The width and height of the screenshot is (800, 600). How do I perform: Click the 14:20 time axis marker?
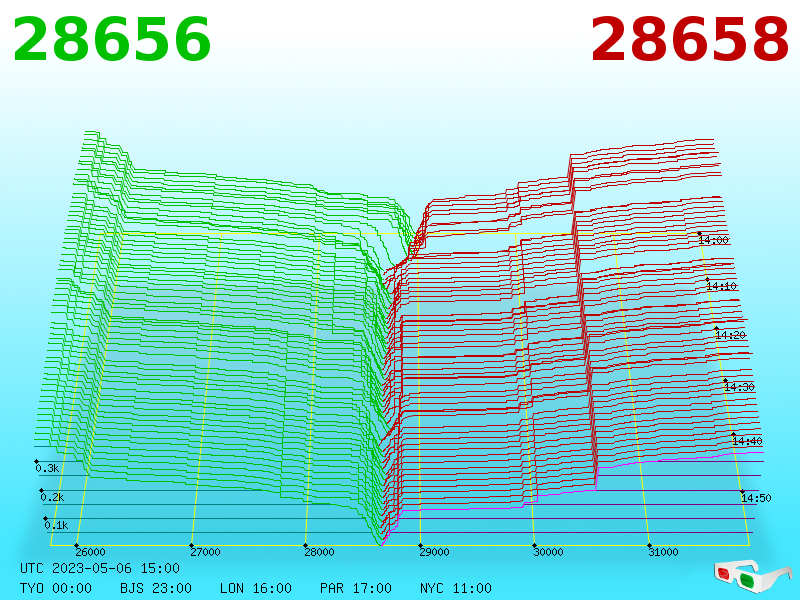[731, 335]
